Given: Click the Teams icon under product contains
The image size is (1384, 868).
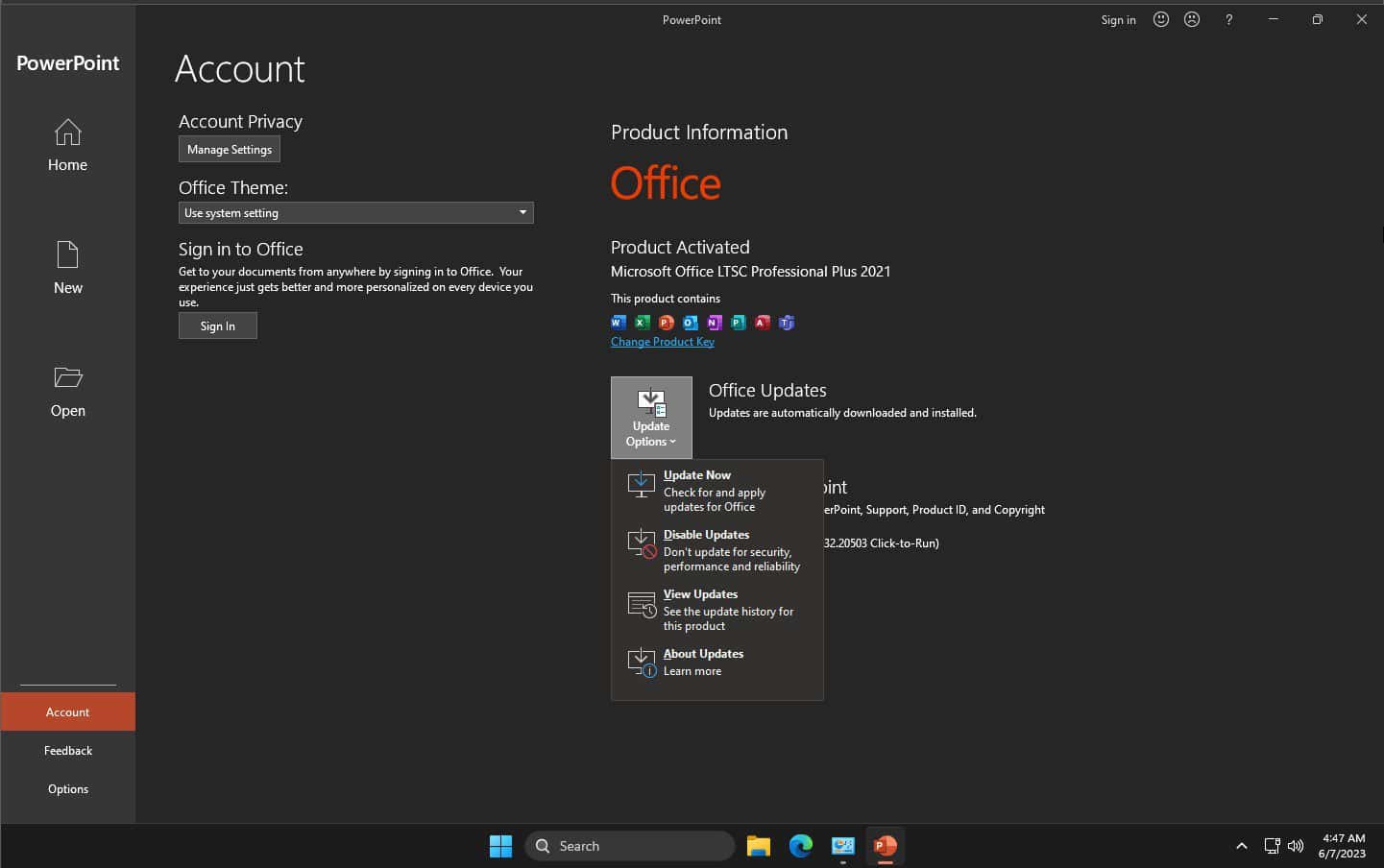Looking at the screenshot, I should (787, 323).
